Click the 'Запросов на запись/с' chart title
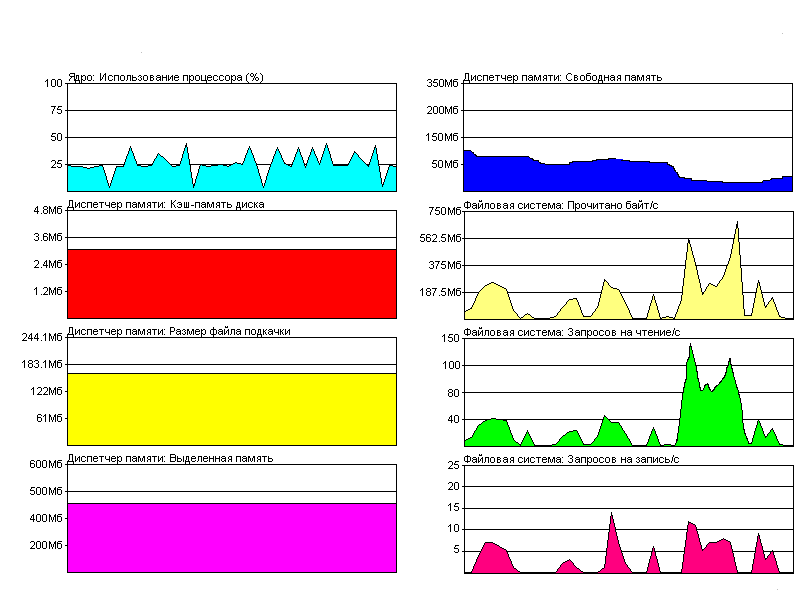 tap(572, 458)
